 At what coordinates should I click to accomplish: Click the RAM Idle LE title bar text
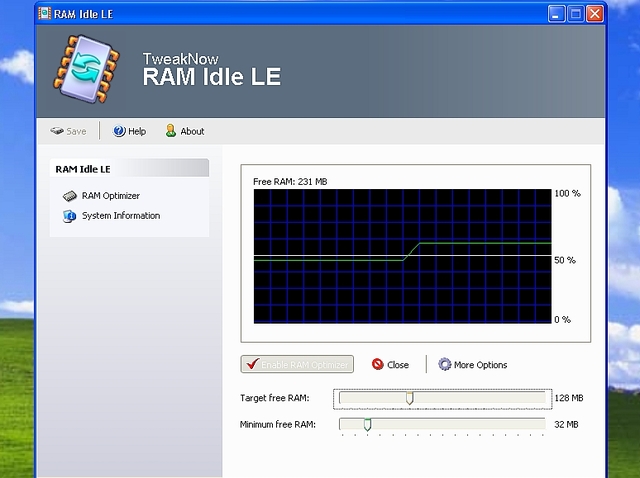85,13
